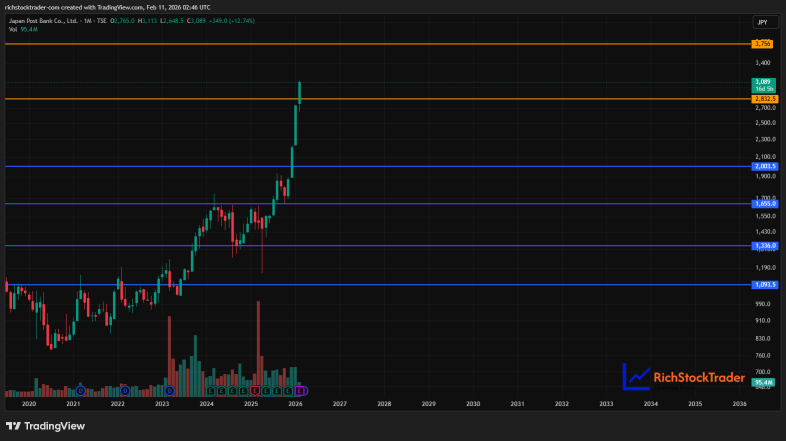Screen dimensions: 786x441
Task: Click the 1,190.0 price axis value
Action: tap(765, 268)
